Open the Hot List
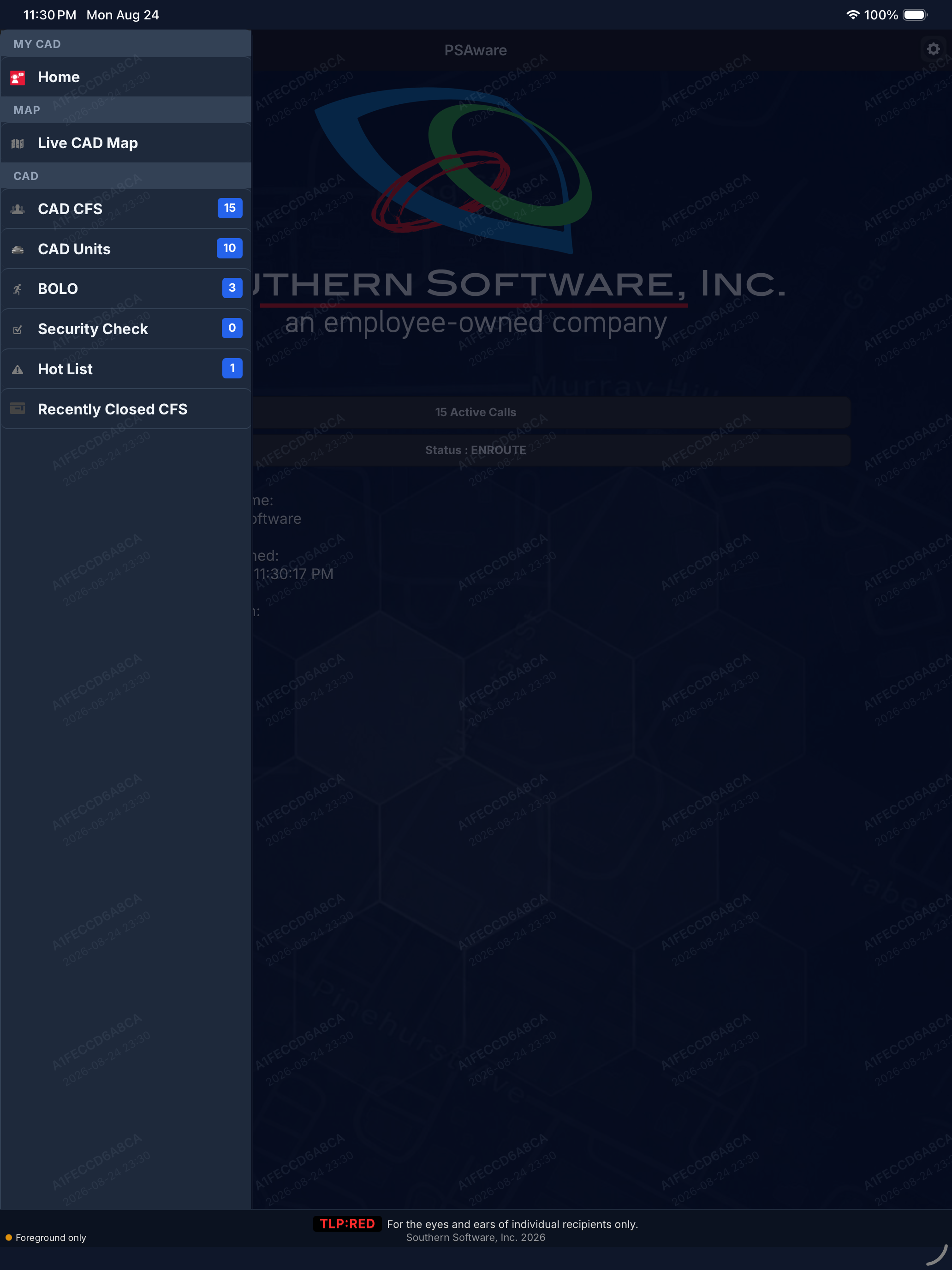Viewport: 952px width, 1270px height. [x=125, y=369]
